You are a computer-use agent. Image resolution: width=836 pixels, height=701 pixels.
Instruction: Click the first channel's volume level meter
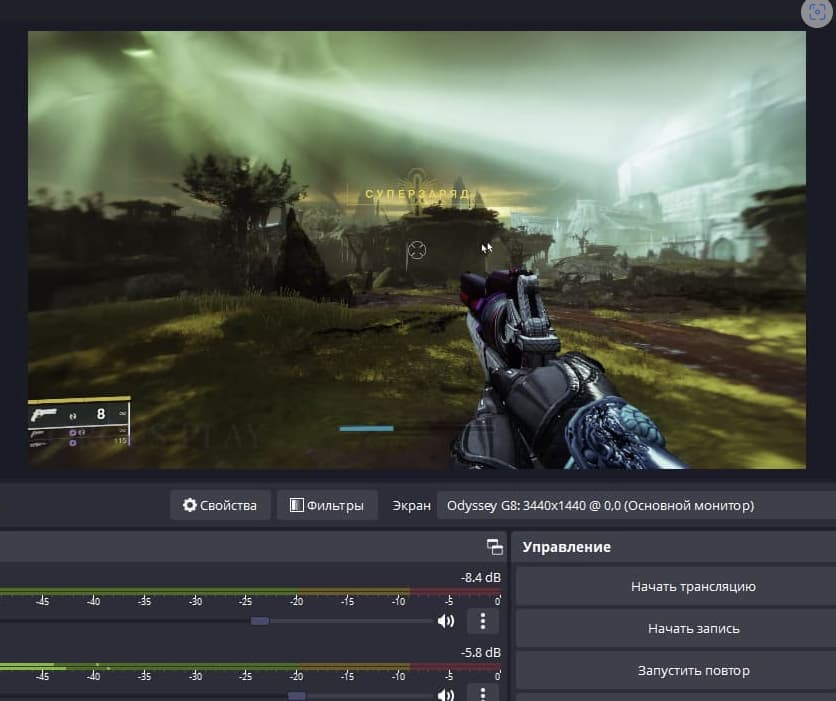[250, 592]
